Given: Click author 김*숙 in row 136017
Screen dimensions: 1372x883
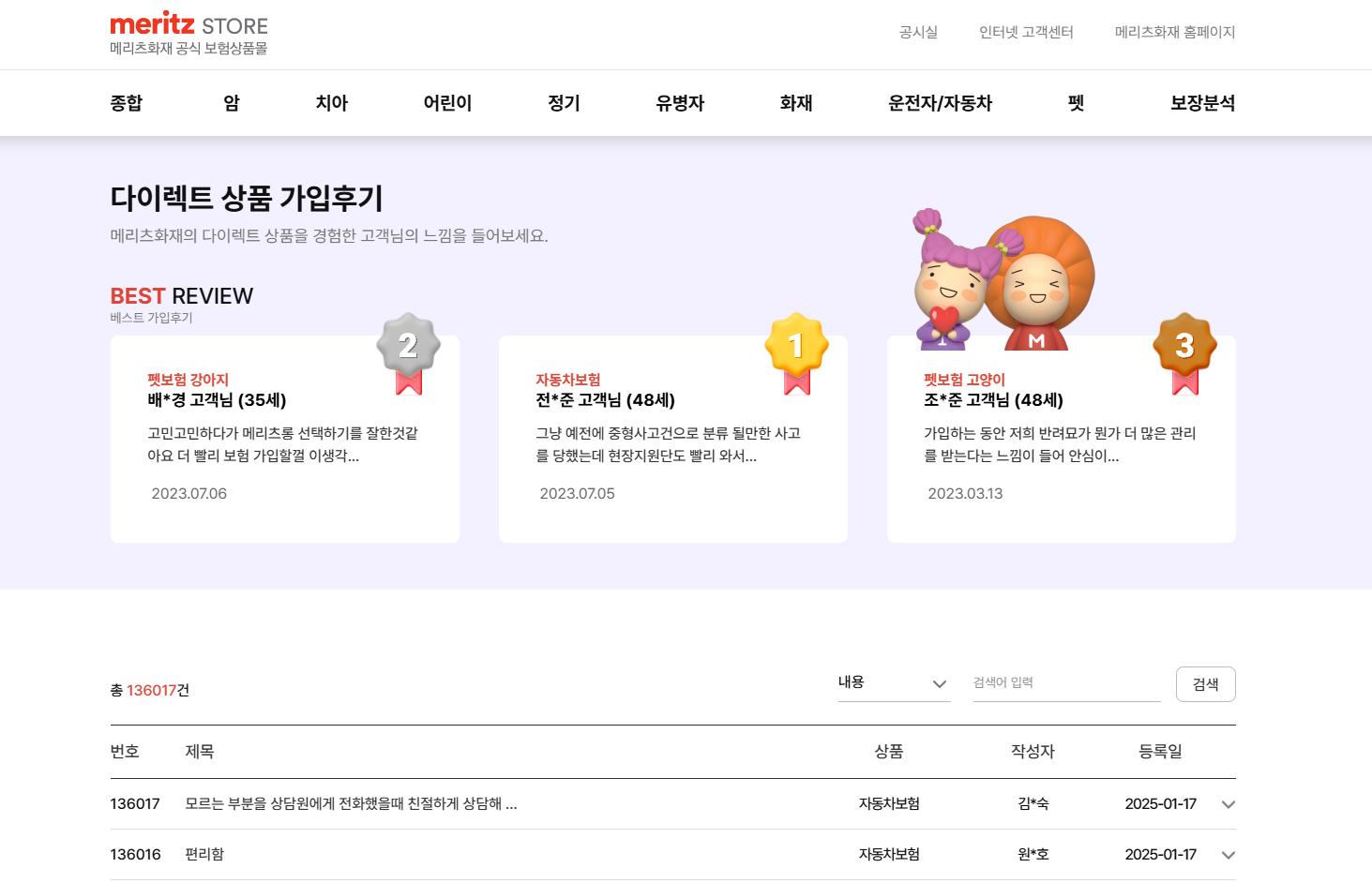Looking at the screenshot, I should (1033, 803).
